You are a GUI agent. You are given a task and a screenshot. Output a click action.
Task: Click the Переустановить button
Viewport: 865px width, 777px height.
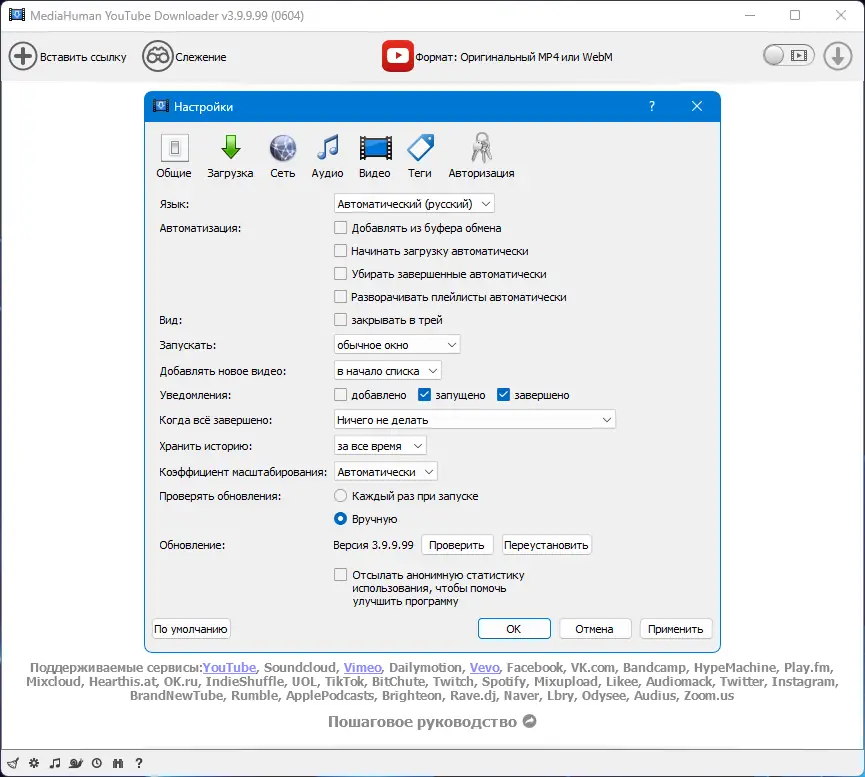(x=546, y=545)
